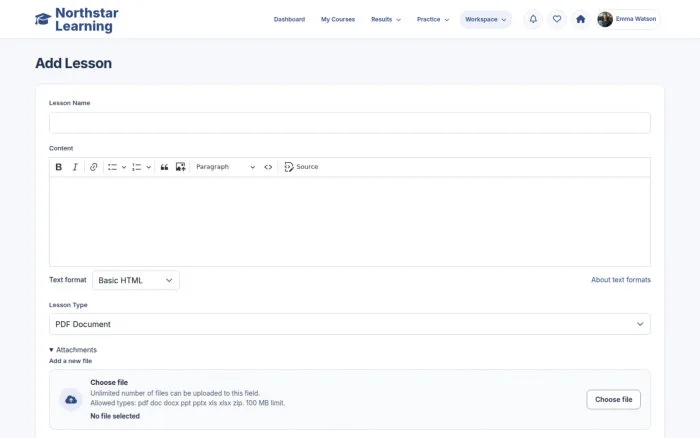Image resolution: width=700 pixels, height=438 pixels.
Task: Open the wishlist heart icon
Action: 557,19
